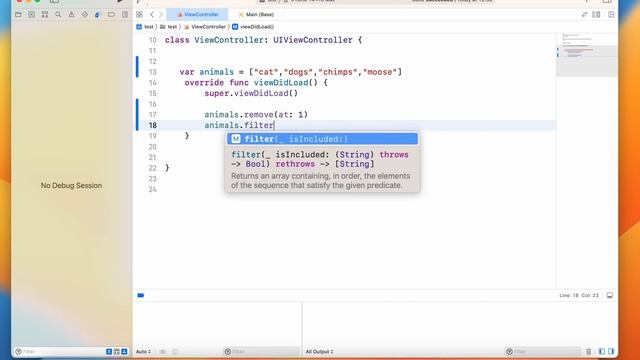The height and width of the screenshot is (360, 640).
Task: Show only variables view pane button
Action: click(602, 351)
